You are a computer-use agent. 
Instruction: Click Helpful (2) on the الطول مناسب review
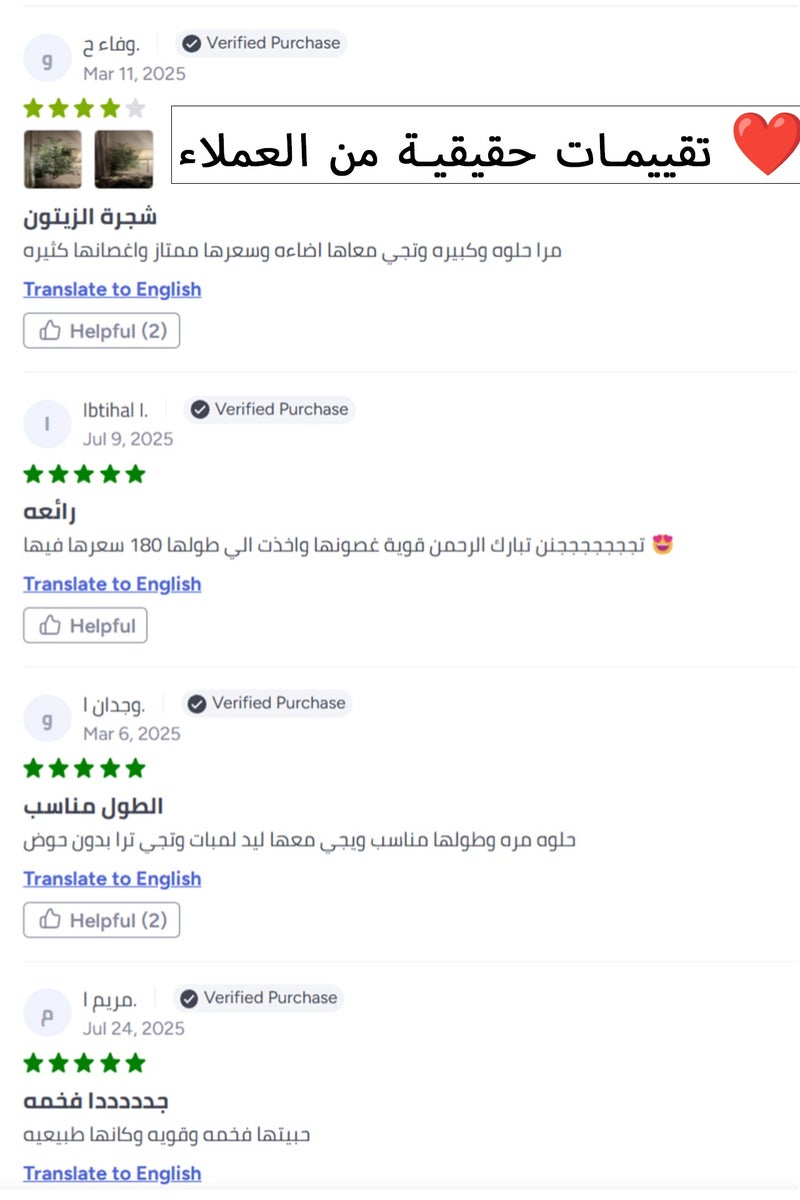[x=101, y=919]
